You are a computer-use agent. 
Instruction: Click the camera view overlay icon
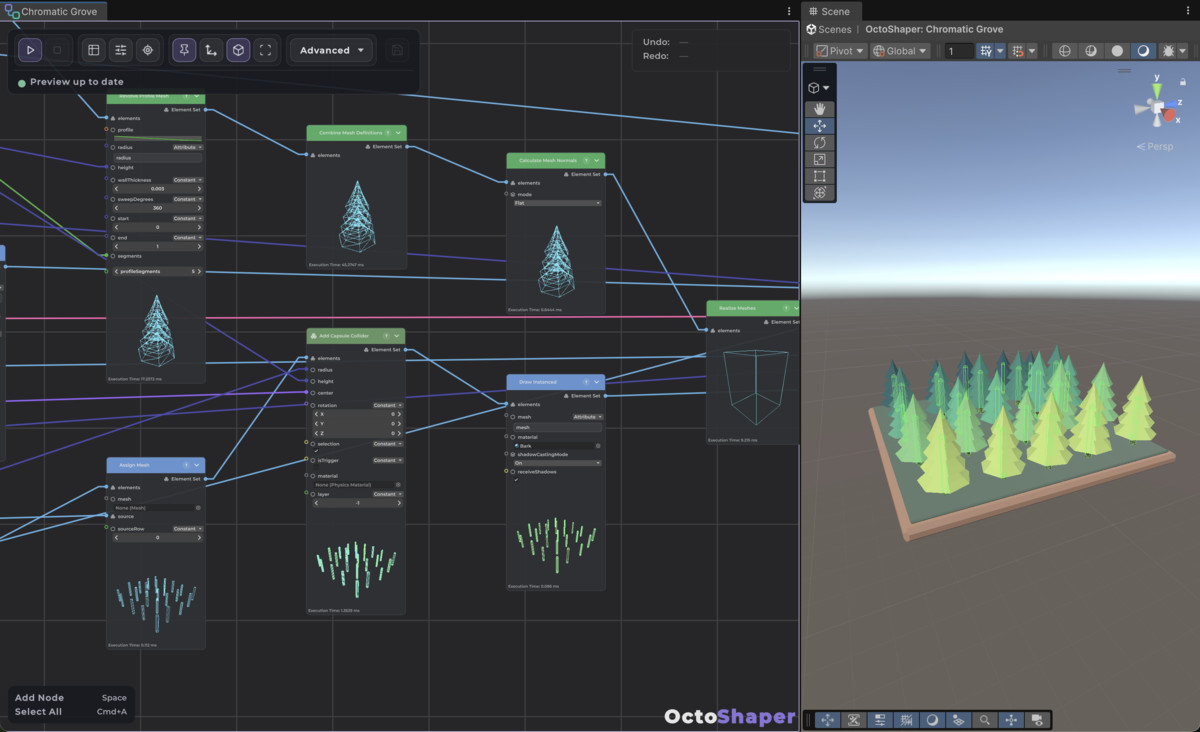tap(1037, 720)
